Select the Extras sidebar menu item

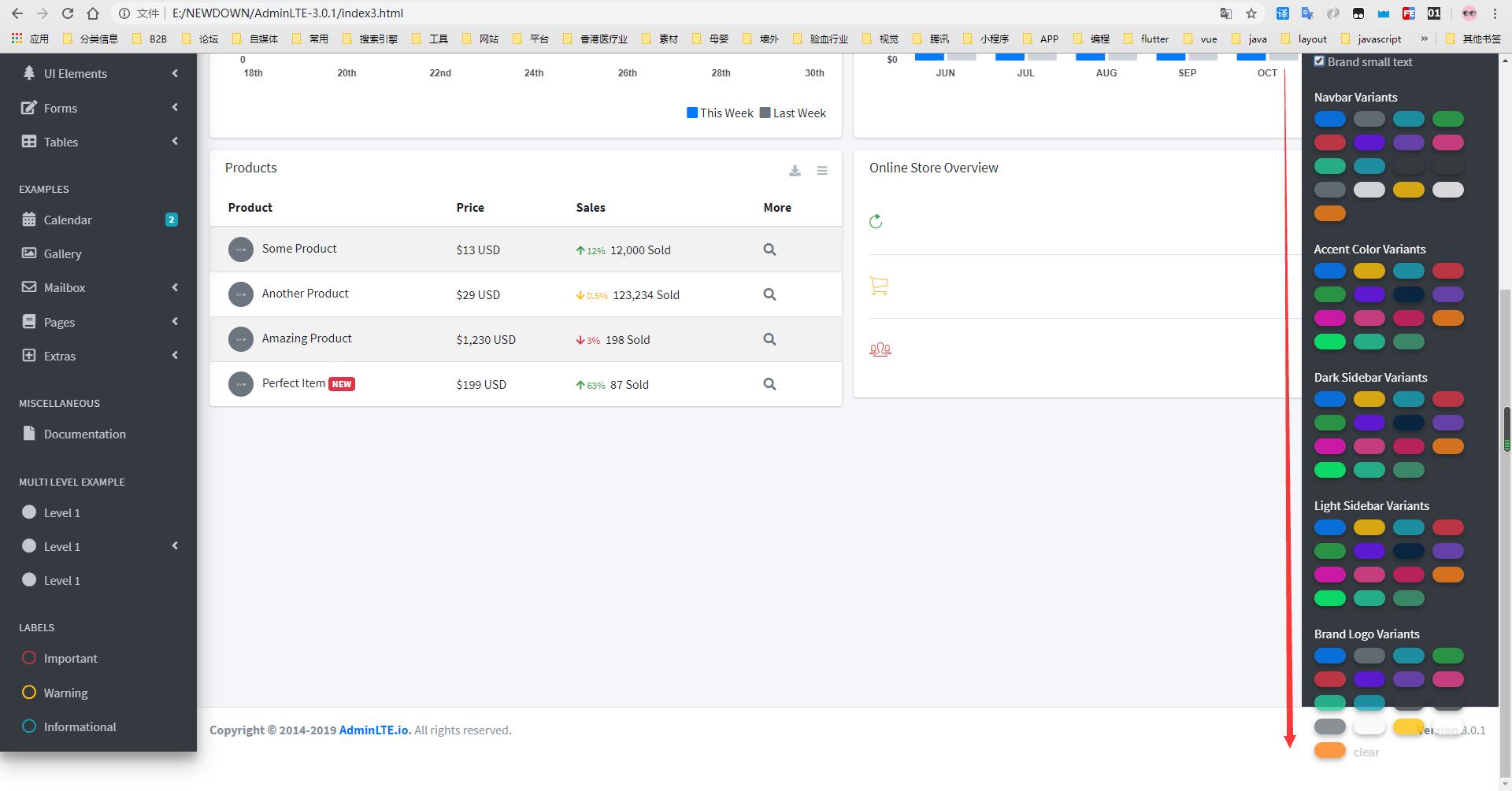[x=61, y=356]
